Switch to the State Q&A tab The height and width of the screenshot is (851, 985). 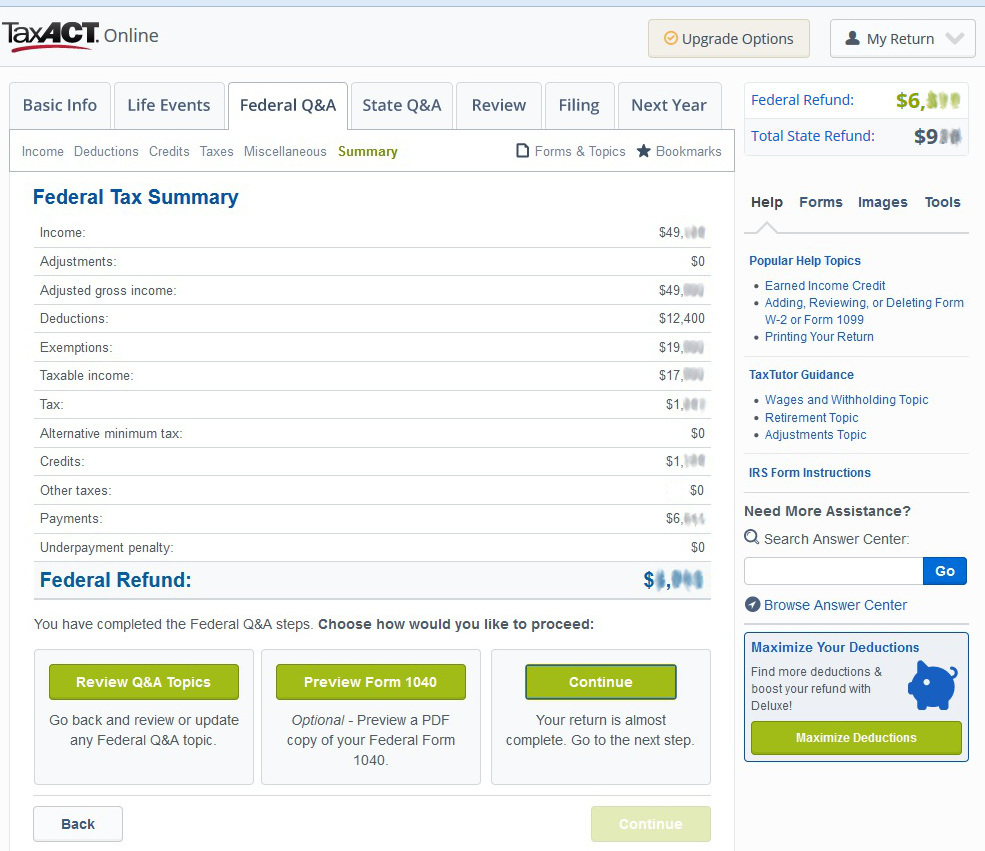(x=401, y=105)
